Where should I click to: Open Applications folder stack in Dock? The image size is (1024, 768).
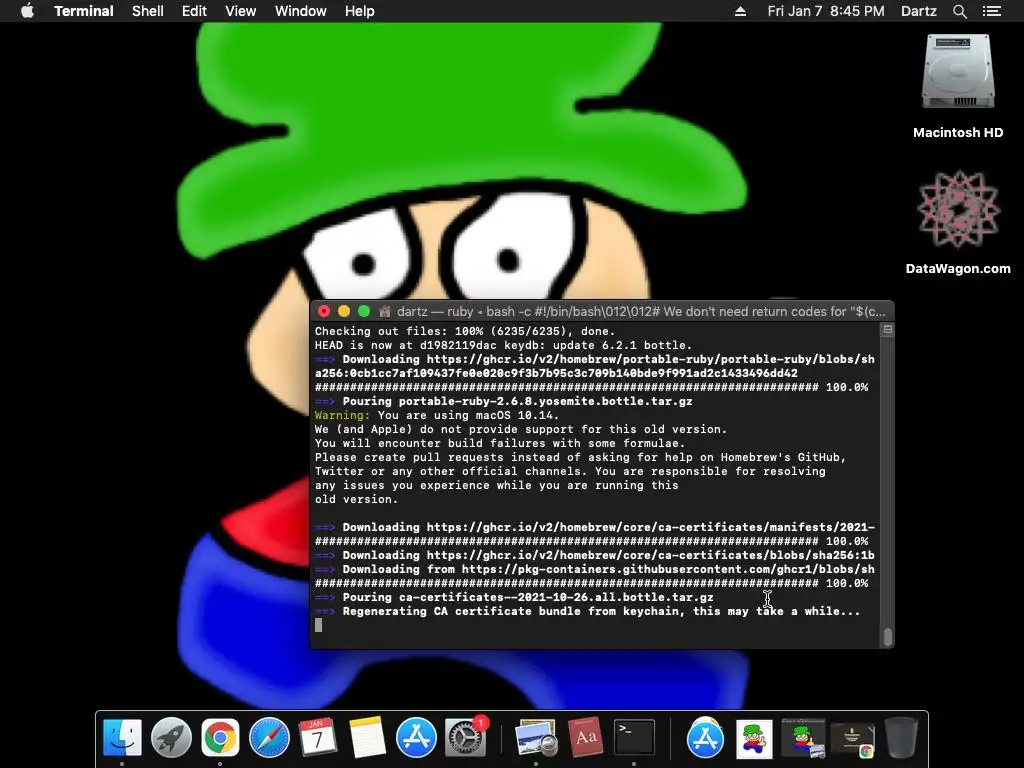point(705,737)
